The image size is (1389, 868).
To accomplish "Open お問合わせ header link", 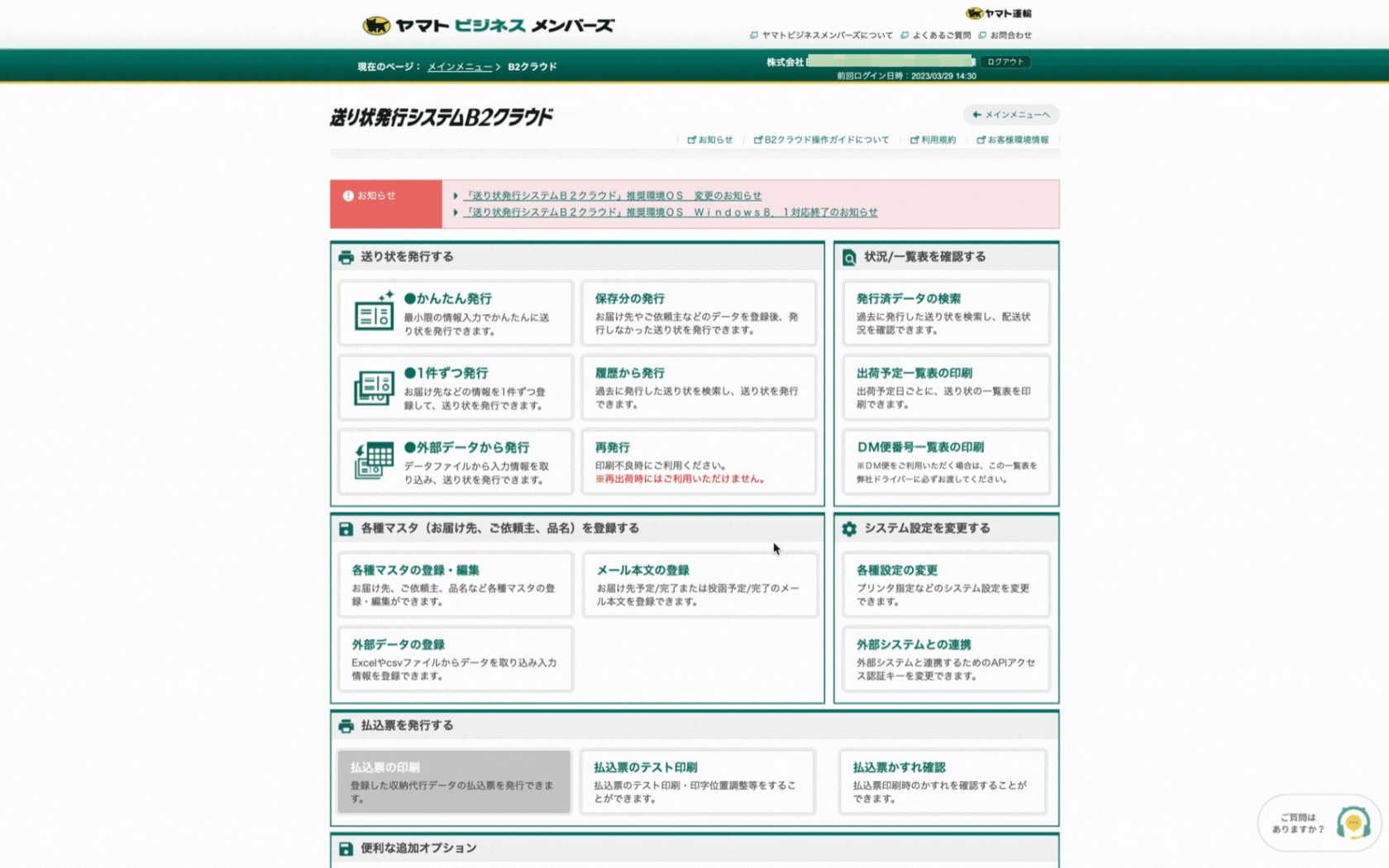I will click(x=1005, y=36).
